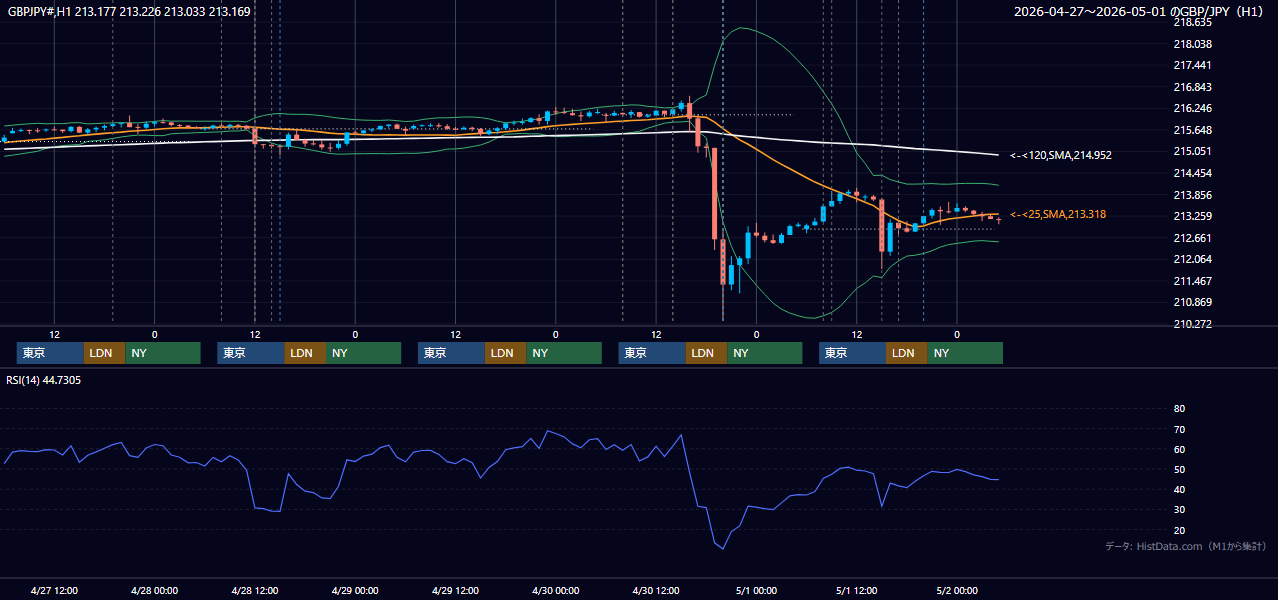Click the RSI(14) 44.7305 indicator label

tap(44, 380)
